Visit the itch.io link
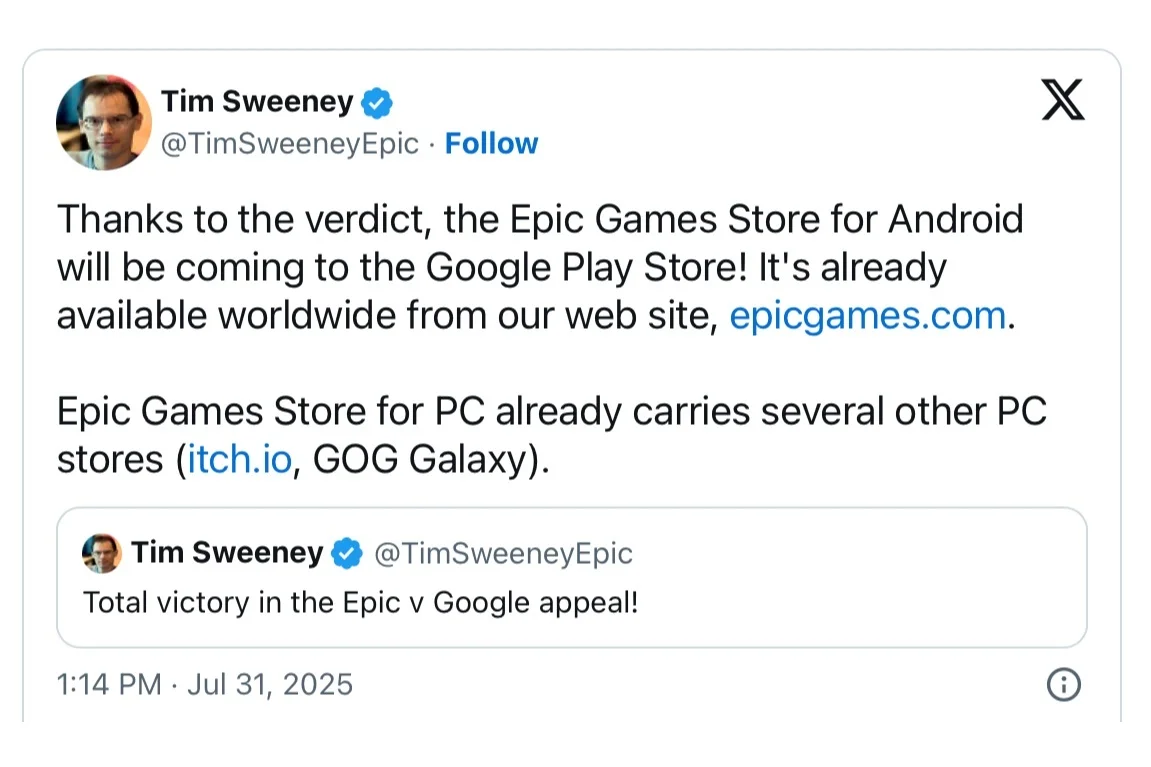This screenshot has width=1151, height=767. tap(239, 461)
